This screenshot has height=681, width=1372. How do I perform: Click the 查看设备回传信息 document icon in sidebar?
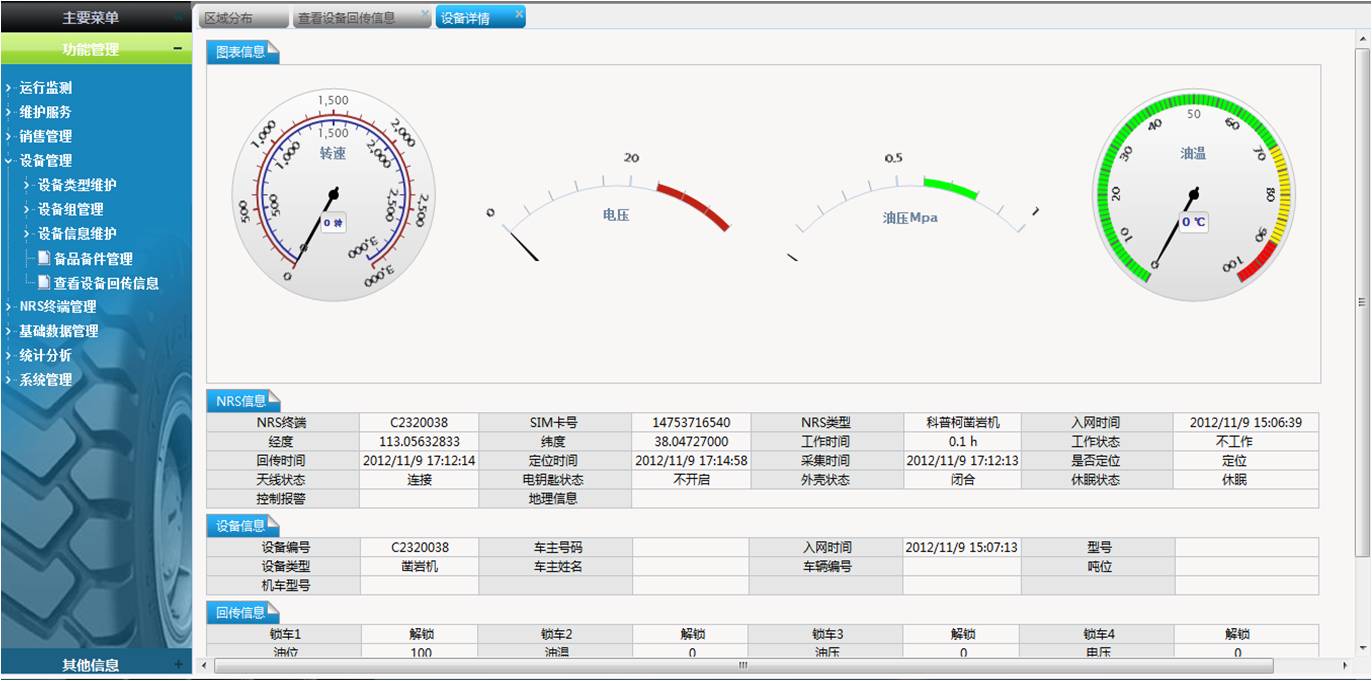44,283
